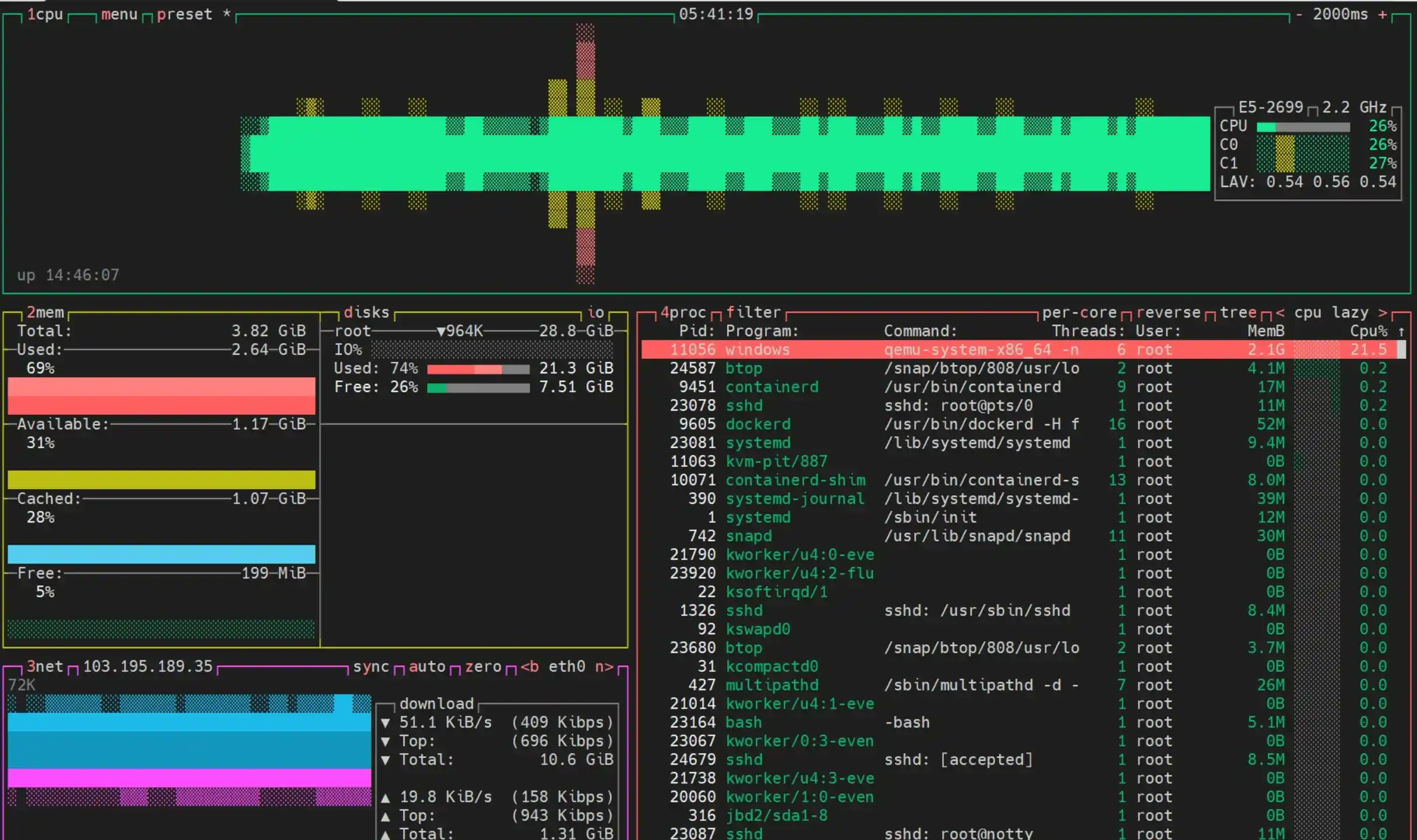Click the MemB column header
Image resolution: width=1417 pixels, height=840 pixels.
[1266, 331]
